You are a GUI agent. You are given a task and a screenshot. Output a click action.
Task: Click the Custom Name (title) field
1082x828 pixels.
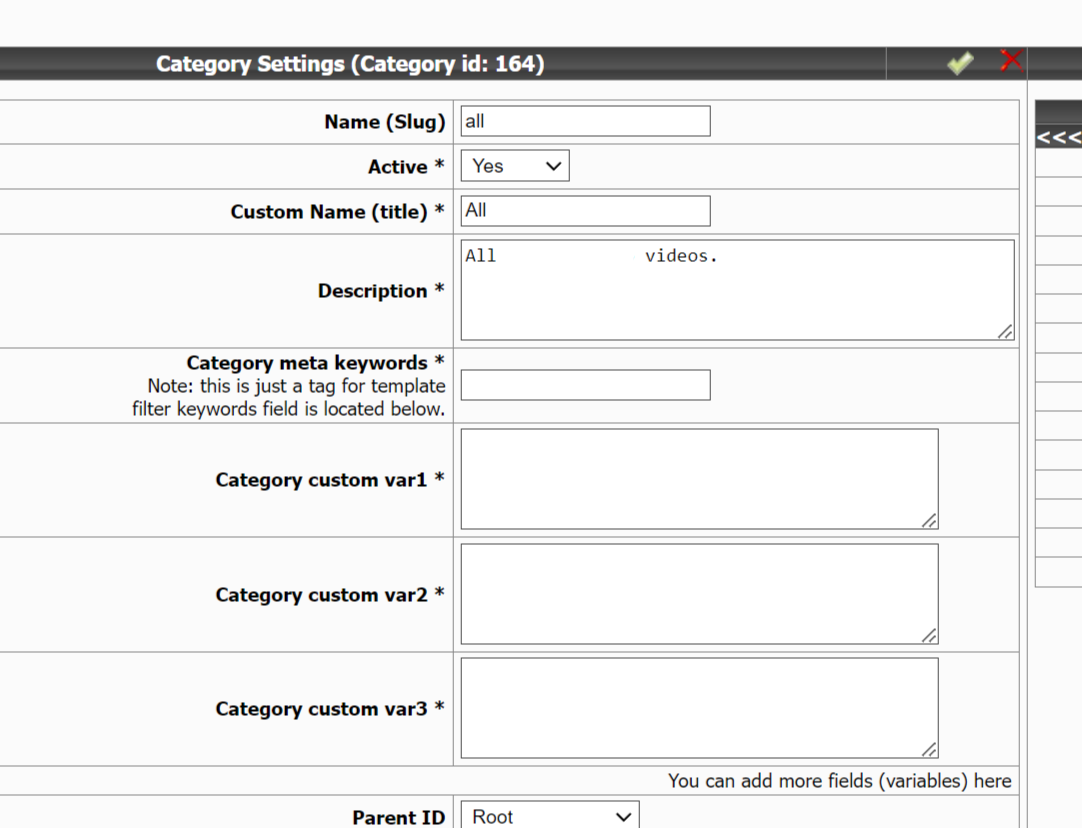pyautogui.click(x=585, y=210)
